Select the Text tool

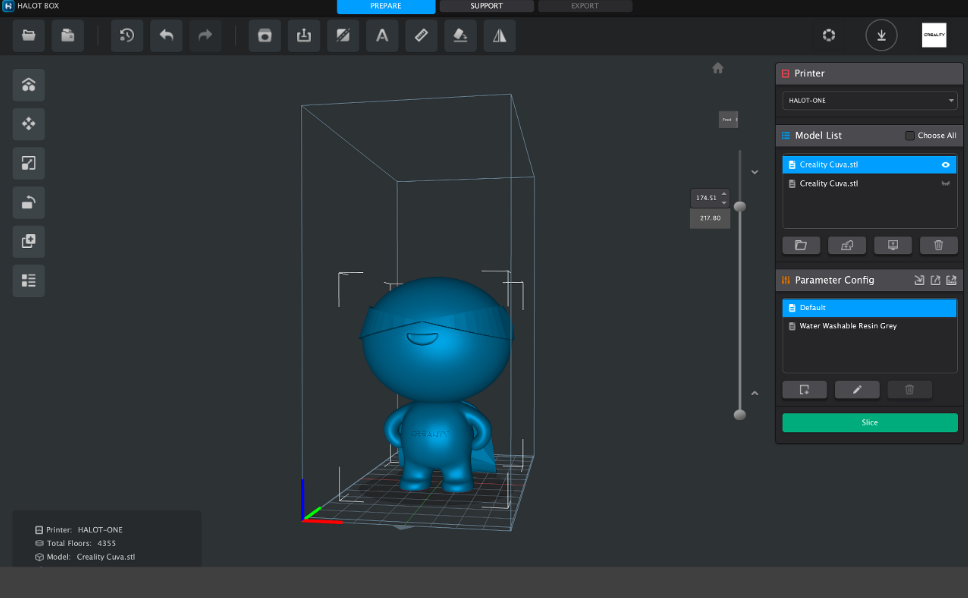pos(381,35)
